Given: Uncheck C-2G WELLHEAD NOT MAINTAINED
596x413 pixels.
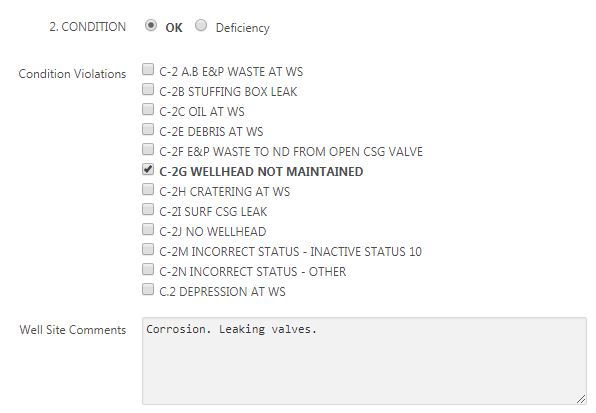Looking at the screenshot, I should tap(148, 169).
